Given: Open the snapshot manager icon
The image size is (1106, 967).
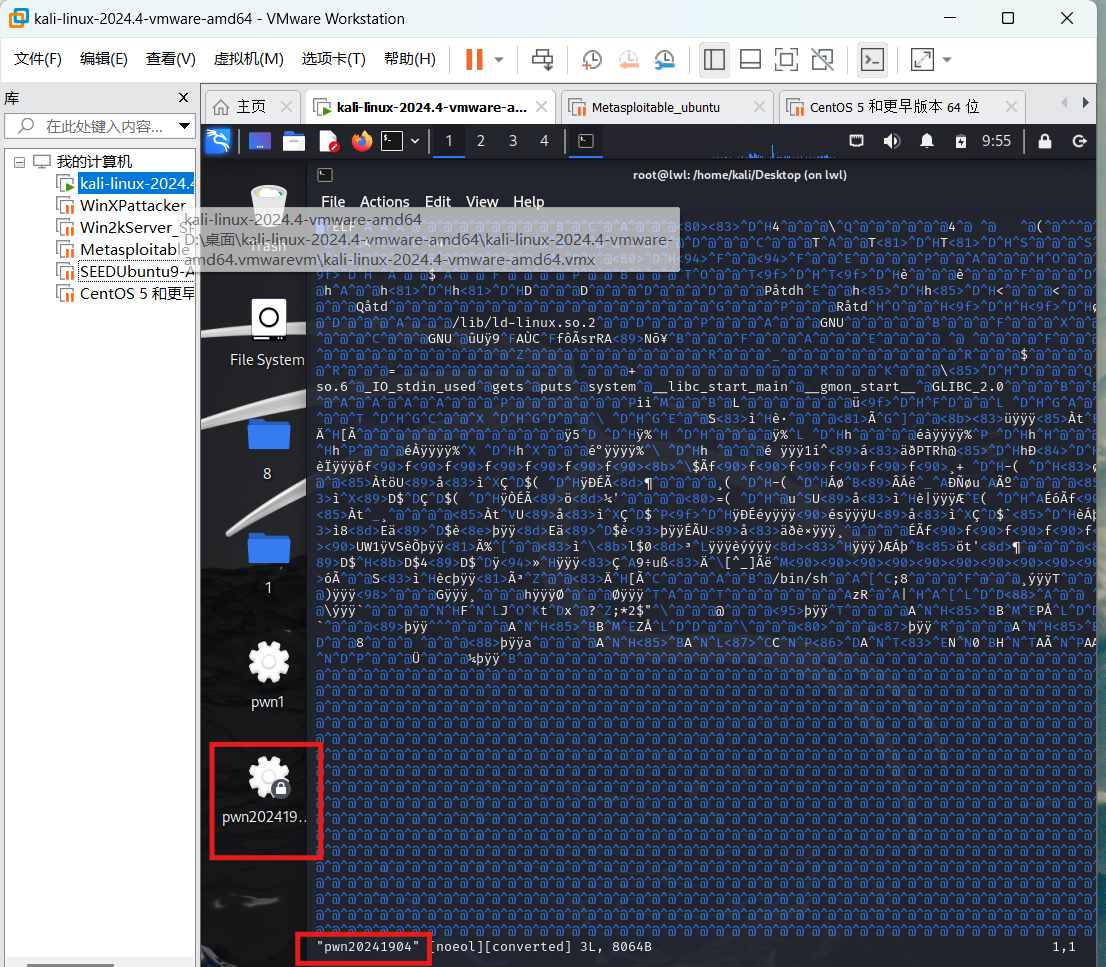Looking at the screenshot, I should 664,59.
